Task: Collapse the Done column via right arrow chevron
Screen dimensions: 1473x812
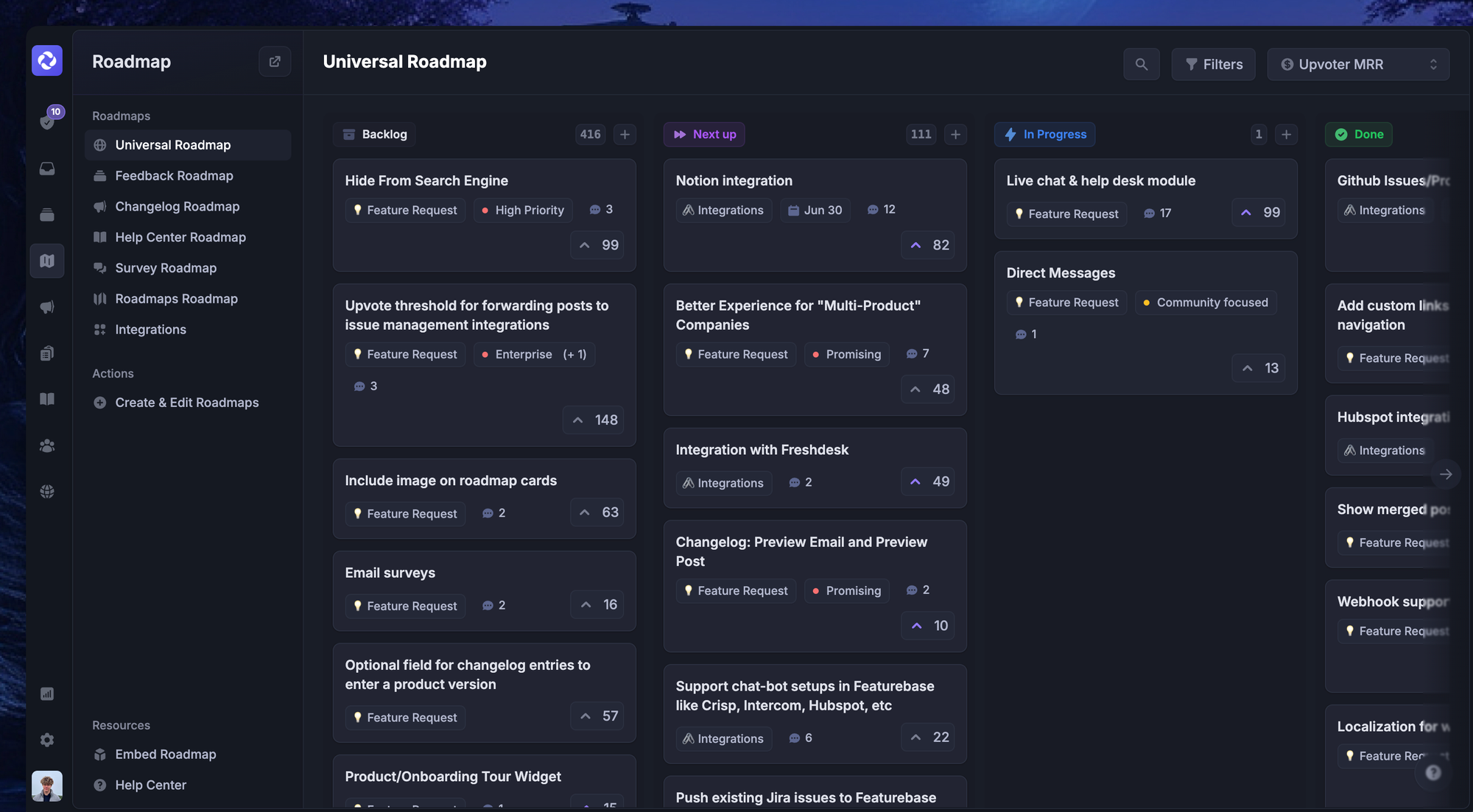Action: point(1446,473)
